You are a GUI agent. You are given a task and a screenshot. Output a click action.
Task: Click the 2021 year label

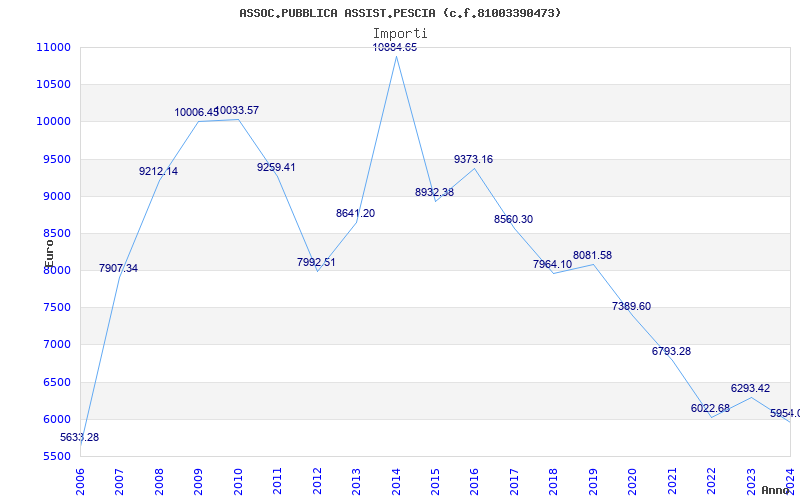(672, 482)
